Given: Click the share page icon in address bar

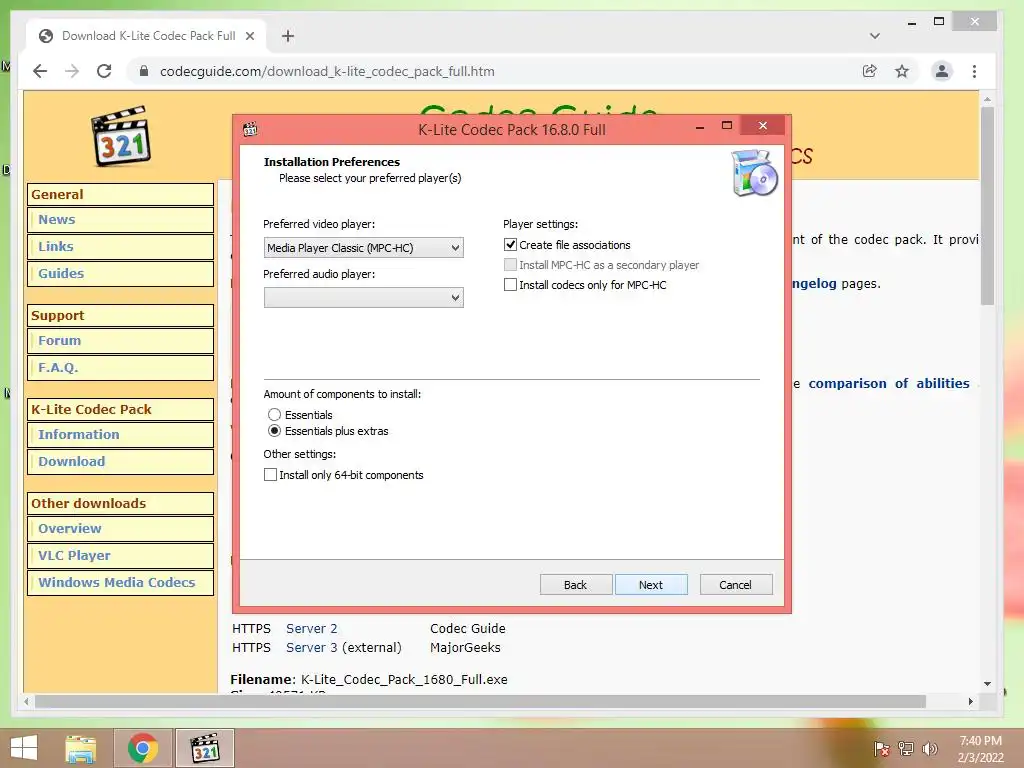Looking at the screenshot, I should point(869,71).
